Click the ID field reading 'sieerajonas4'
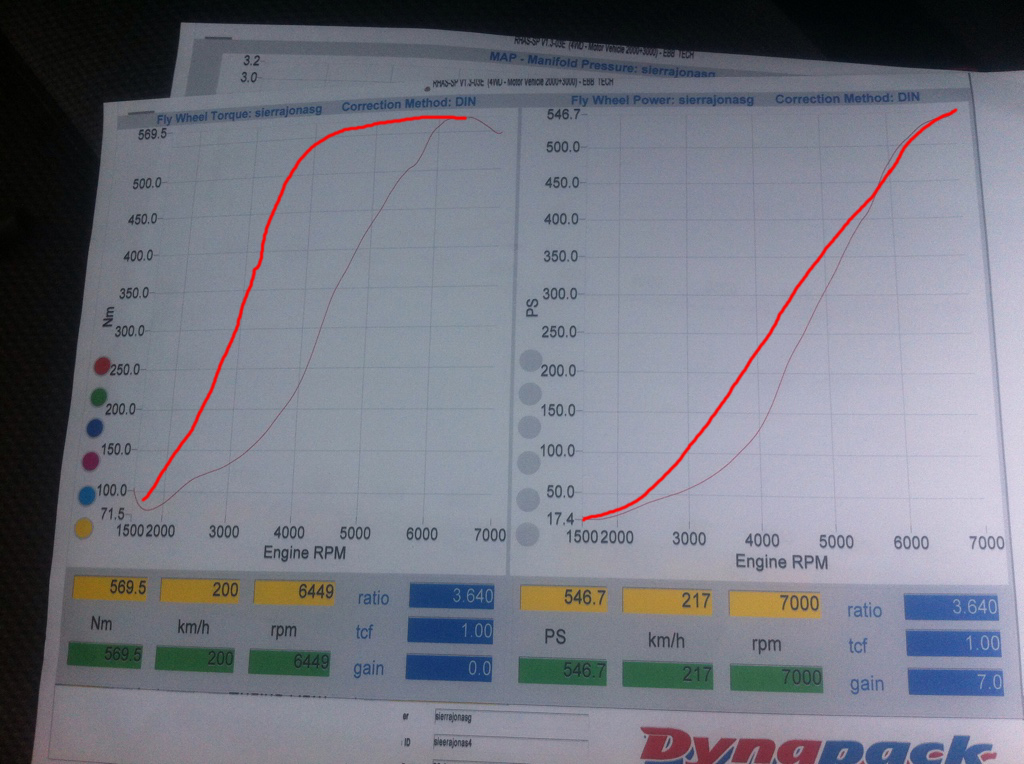Viewport: 1024px width, 764px height. [x=511, y=743]
